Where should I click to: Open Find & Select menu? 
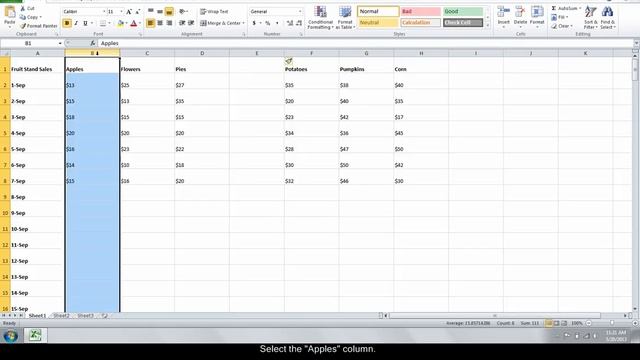click(607, 18)
